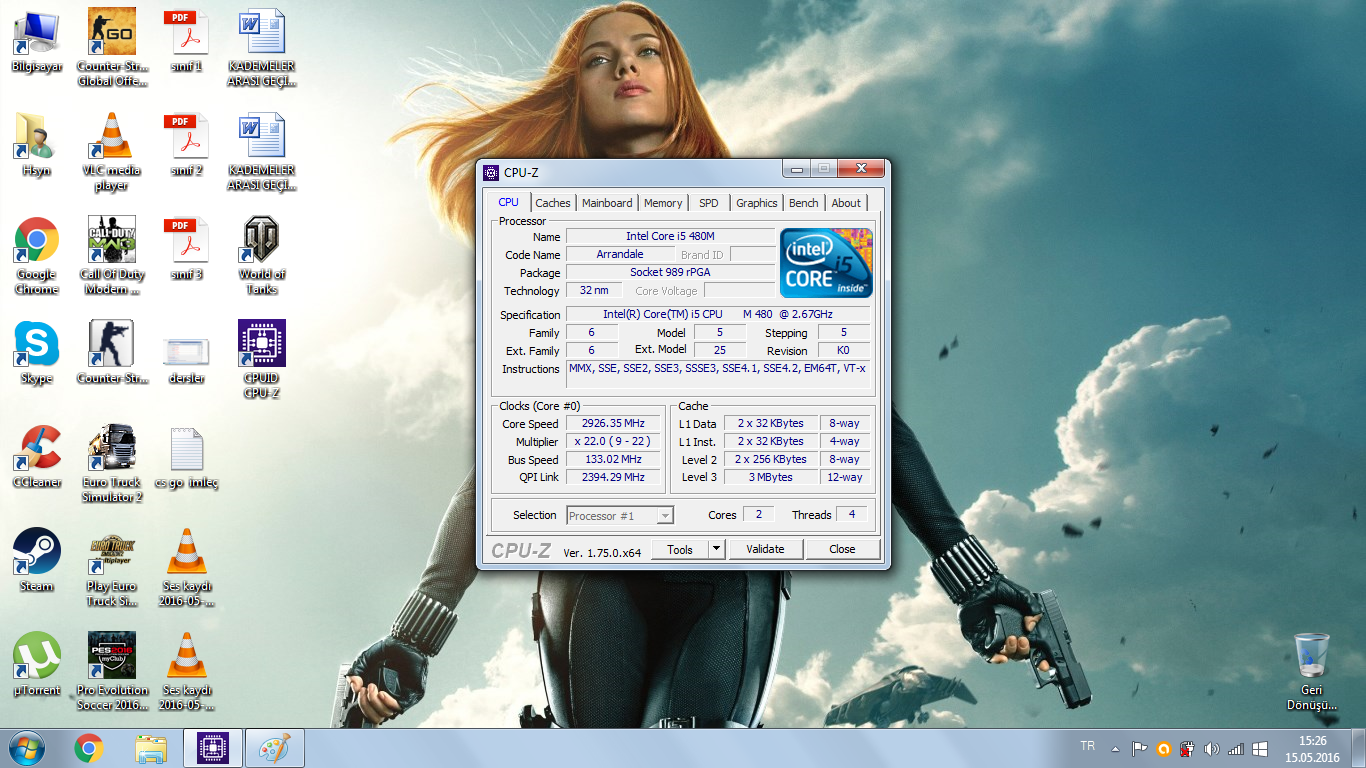
Task: Click the Multiplier value x 22.0
Action: click(x=613, y=441)
